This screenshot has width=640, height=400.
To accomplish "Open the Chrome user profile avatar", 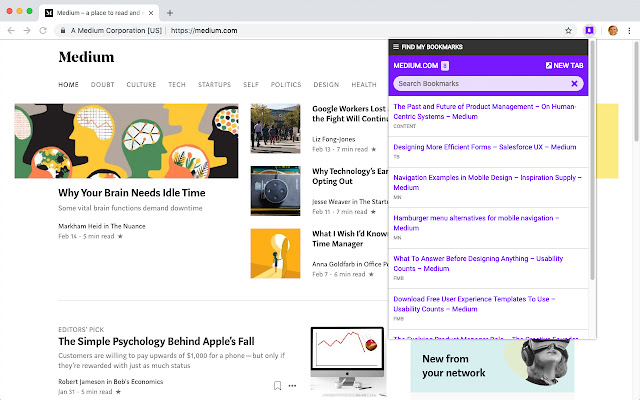I will 612,31.
